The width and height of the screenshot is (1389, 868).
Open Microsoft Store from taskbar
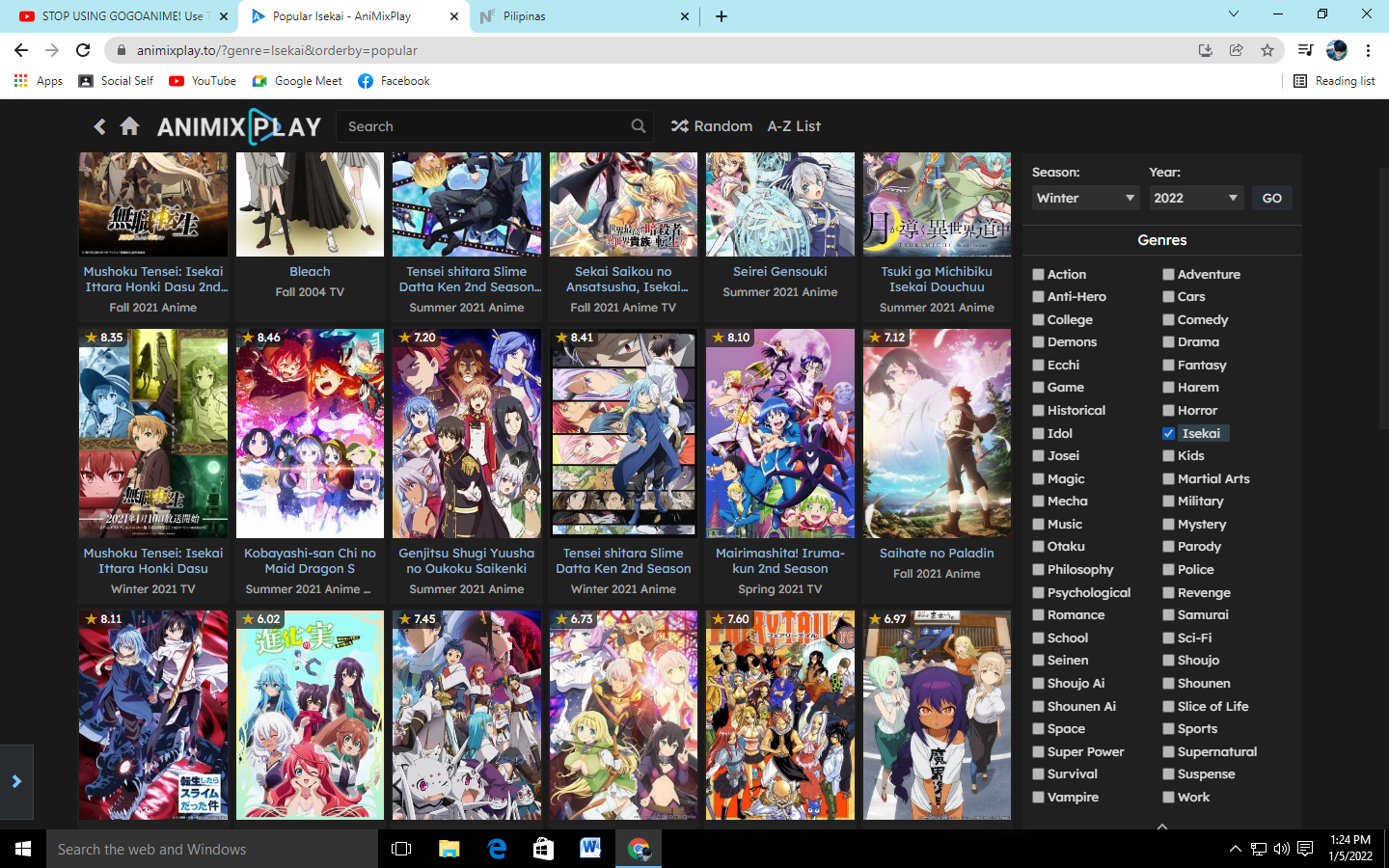point(544,849)
